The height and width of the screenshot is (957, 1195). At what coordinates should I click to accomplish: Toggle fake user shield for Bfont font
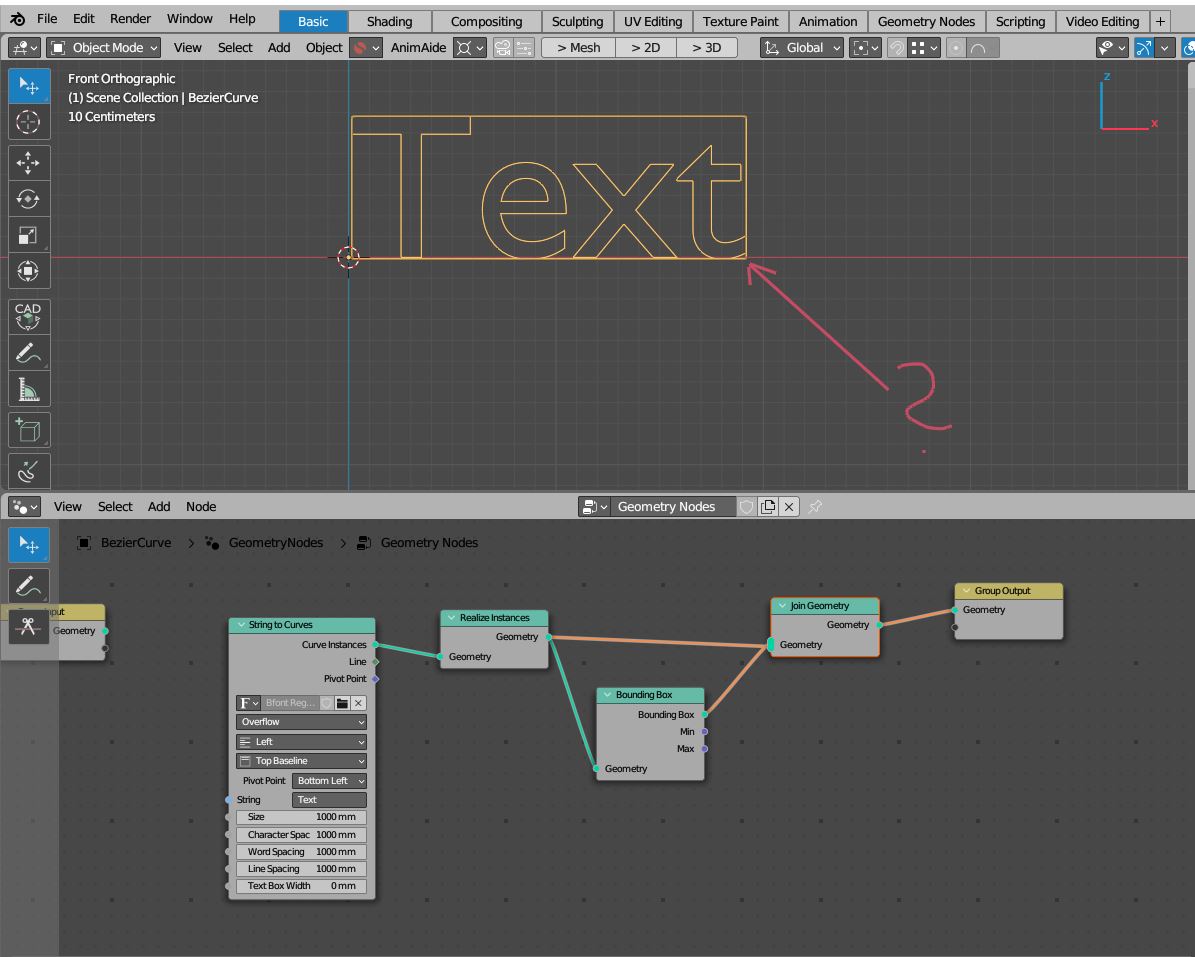coord(326,703)
